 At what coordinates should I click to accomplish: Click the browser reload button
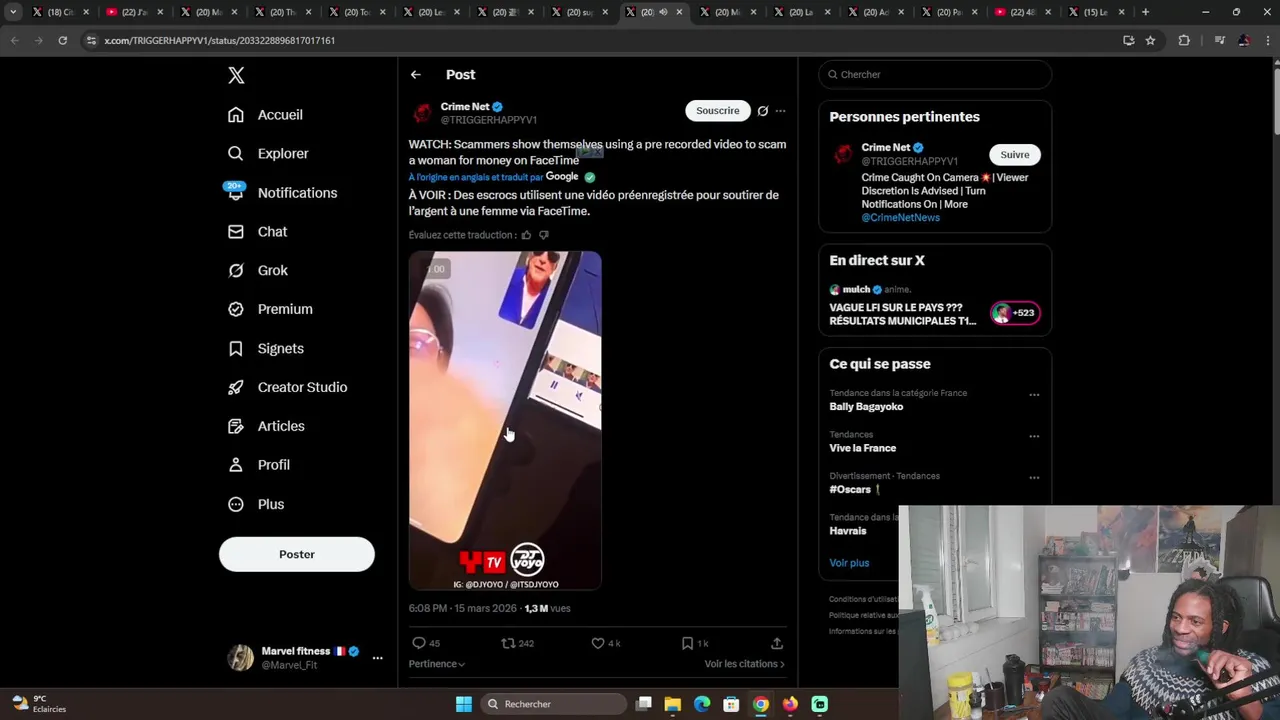pyautogui.click(x=62, y=40)
